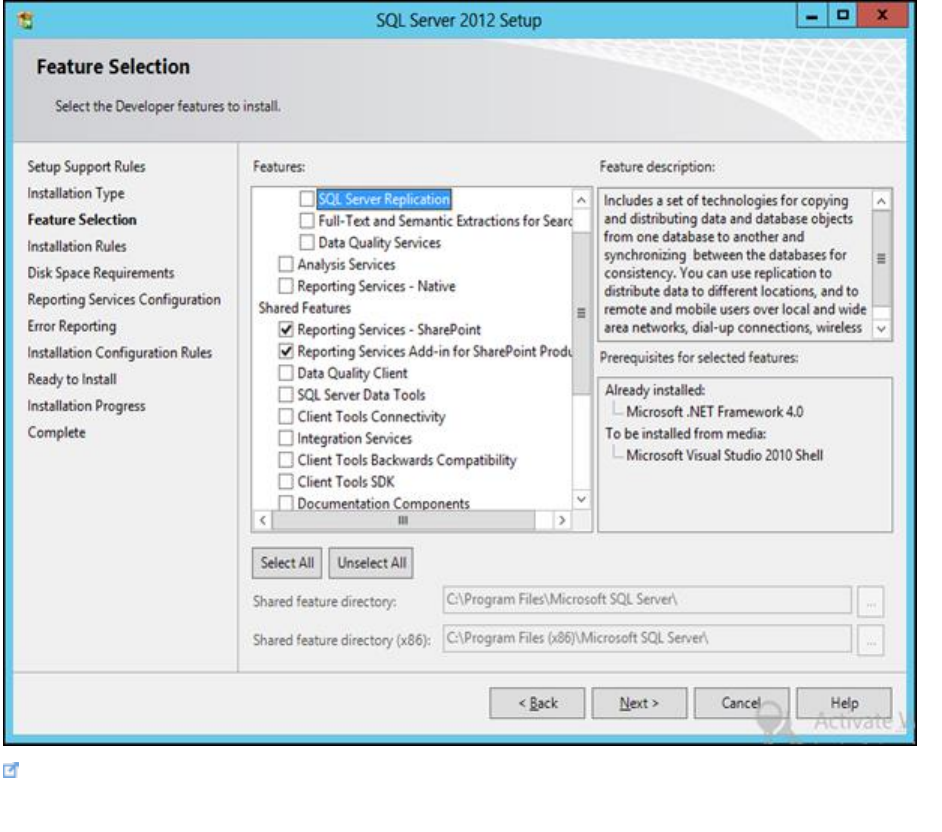
Task: Check the SQL Server Replication checkbox
Action: 306,199
